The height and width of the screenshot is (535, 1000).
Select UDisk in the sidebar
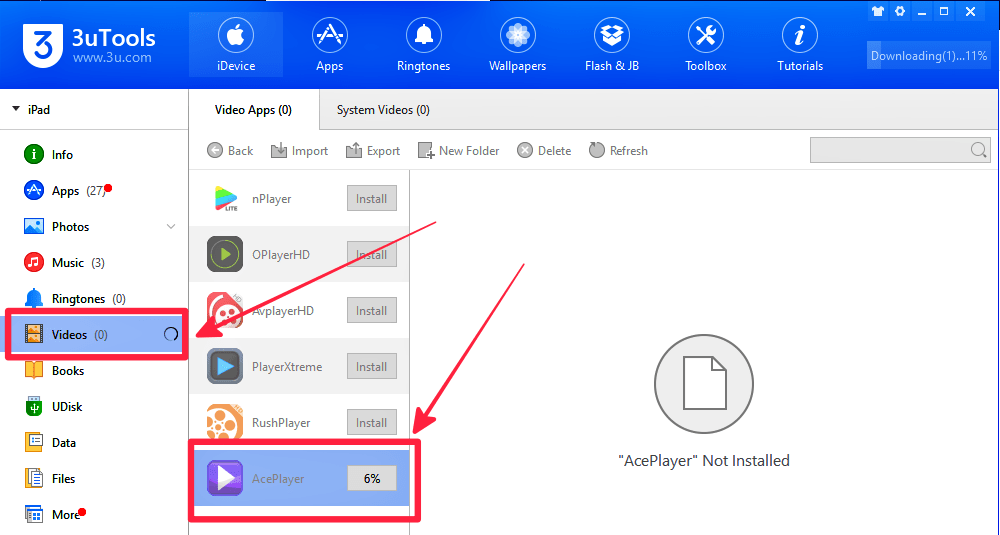[92, 406]
